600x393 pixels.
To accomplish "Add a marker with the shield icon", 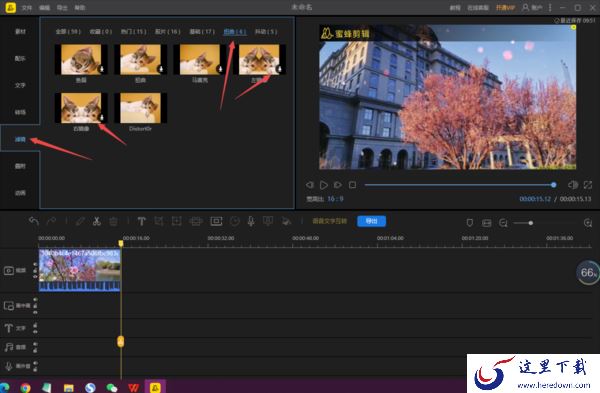I will [x=470, y=223].
